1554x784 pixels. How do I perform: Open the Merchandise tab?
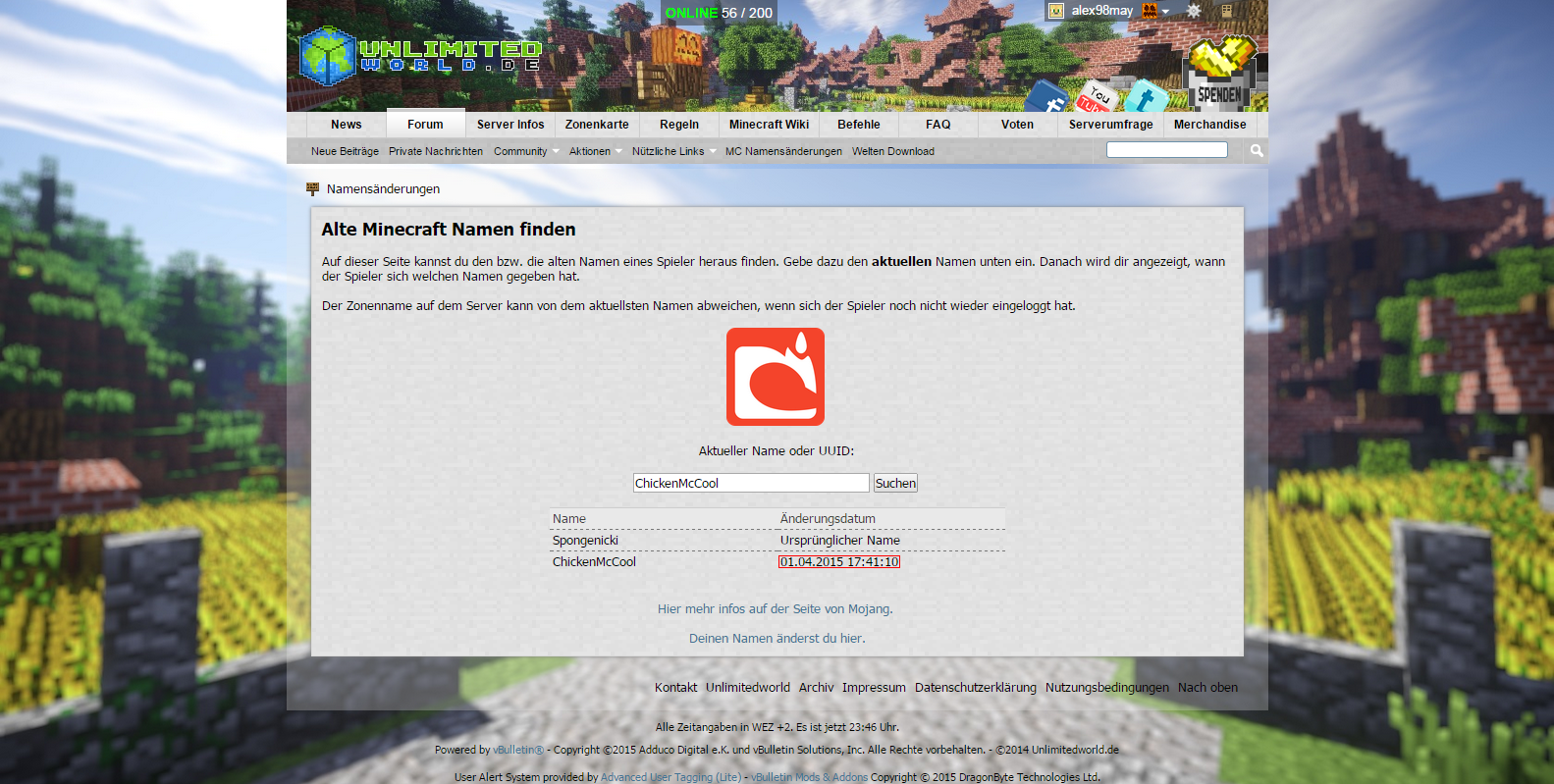1210,125
